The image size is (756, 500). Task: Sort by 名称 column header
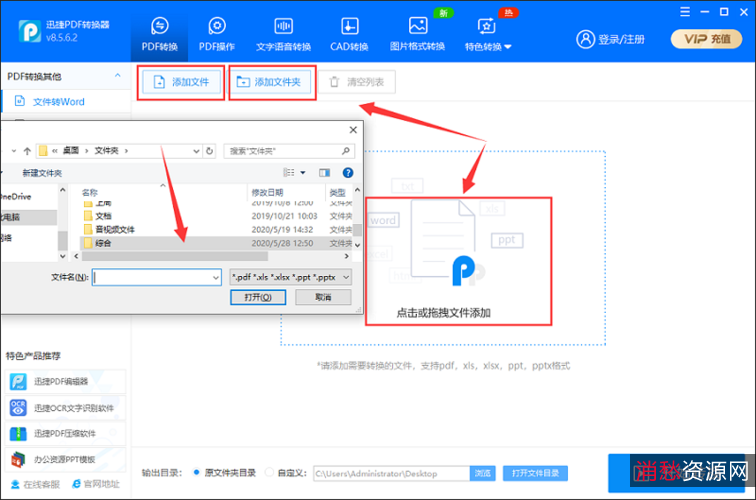pos(90,192)
